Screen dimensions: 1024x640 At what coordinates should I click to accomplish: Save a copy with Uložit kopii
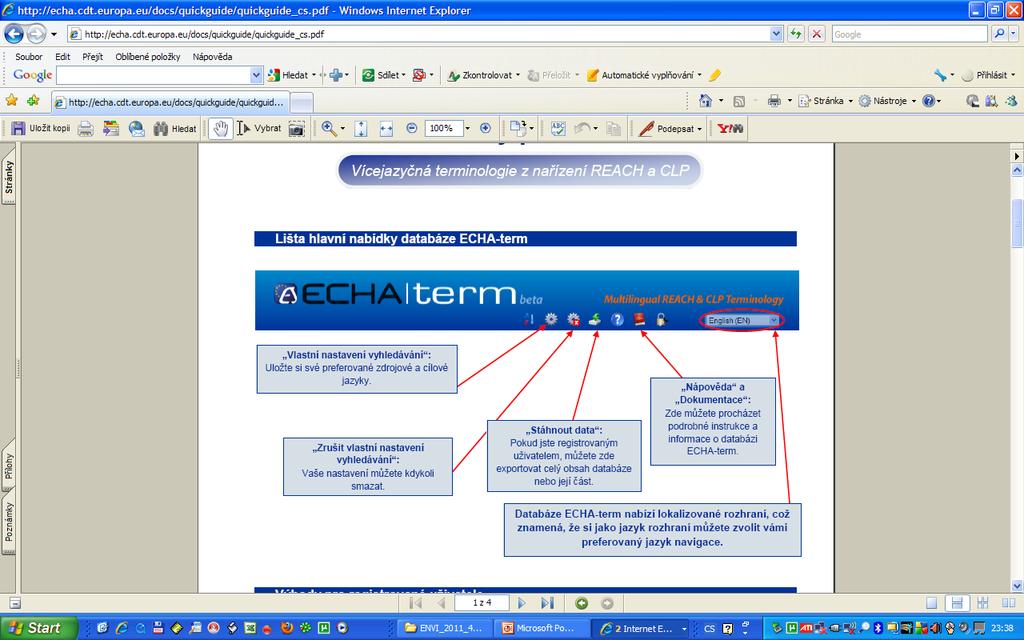[40, 129]
